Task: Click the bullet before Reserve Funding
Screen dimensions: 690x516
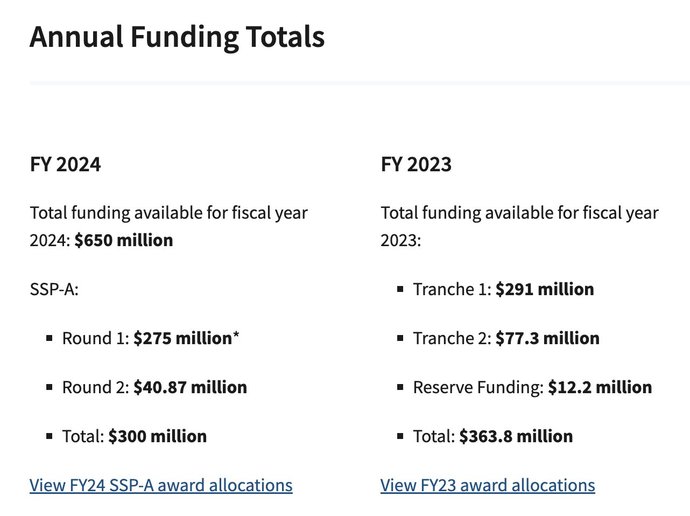Action: pos(400,387)
